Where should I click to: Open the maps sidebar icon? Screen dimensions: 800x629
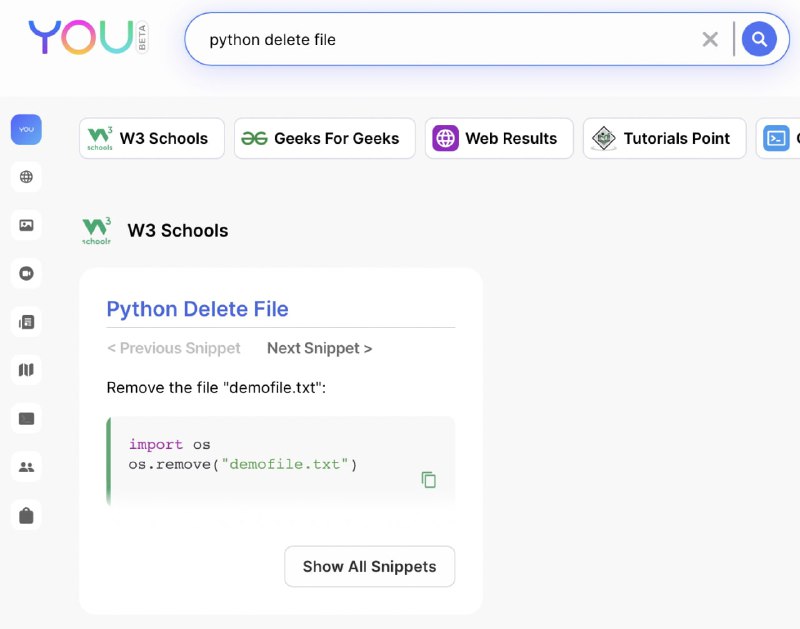26,370
